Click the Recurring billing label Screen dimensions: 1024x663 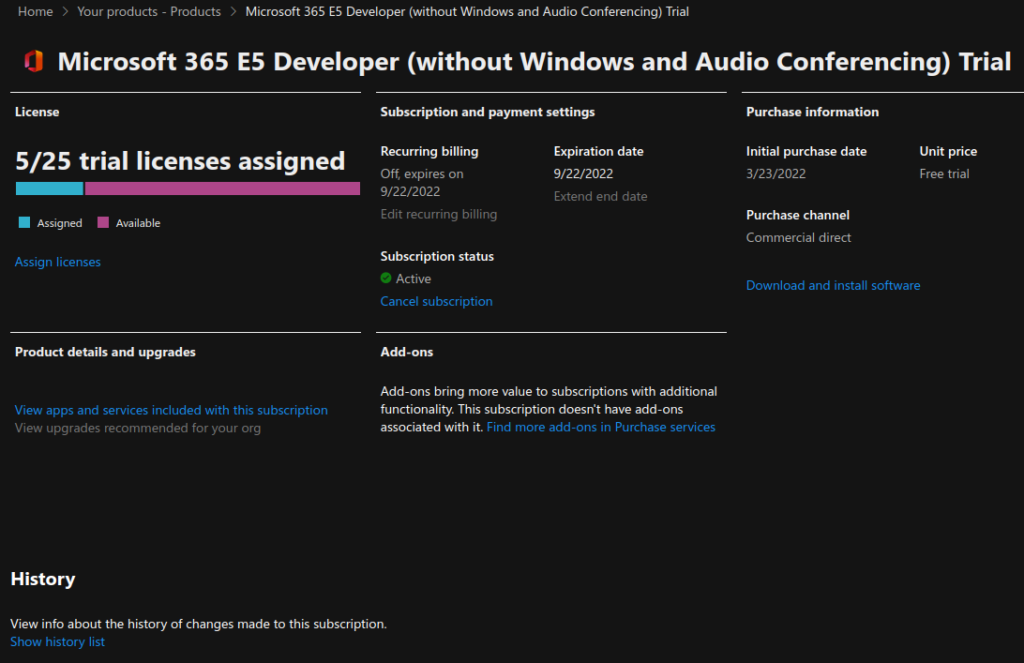[x=429, y=152]
